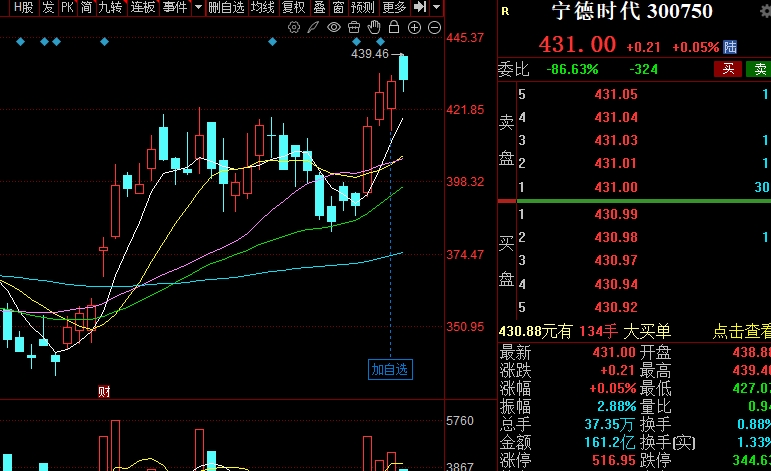
Task: Select bid level 5 price 430.92
Action: (616, 307)
